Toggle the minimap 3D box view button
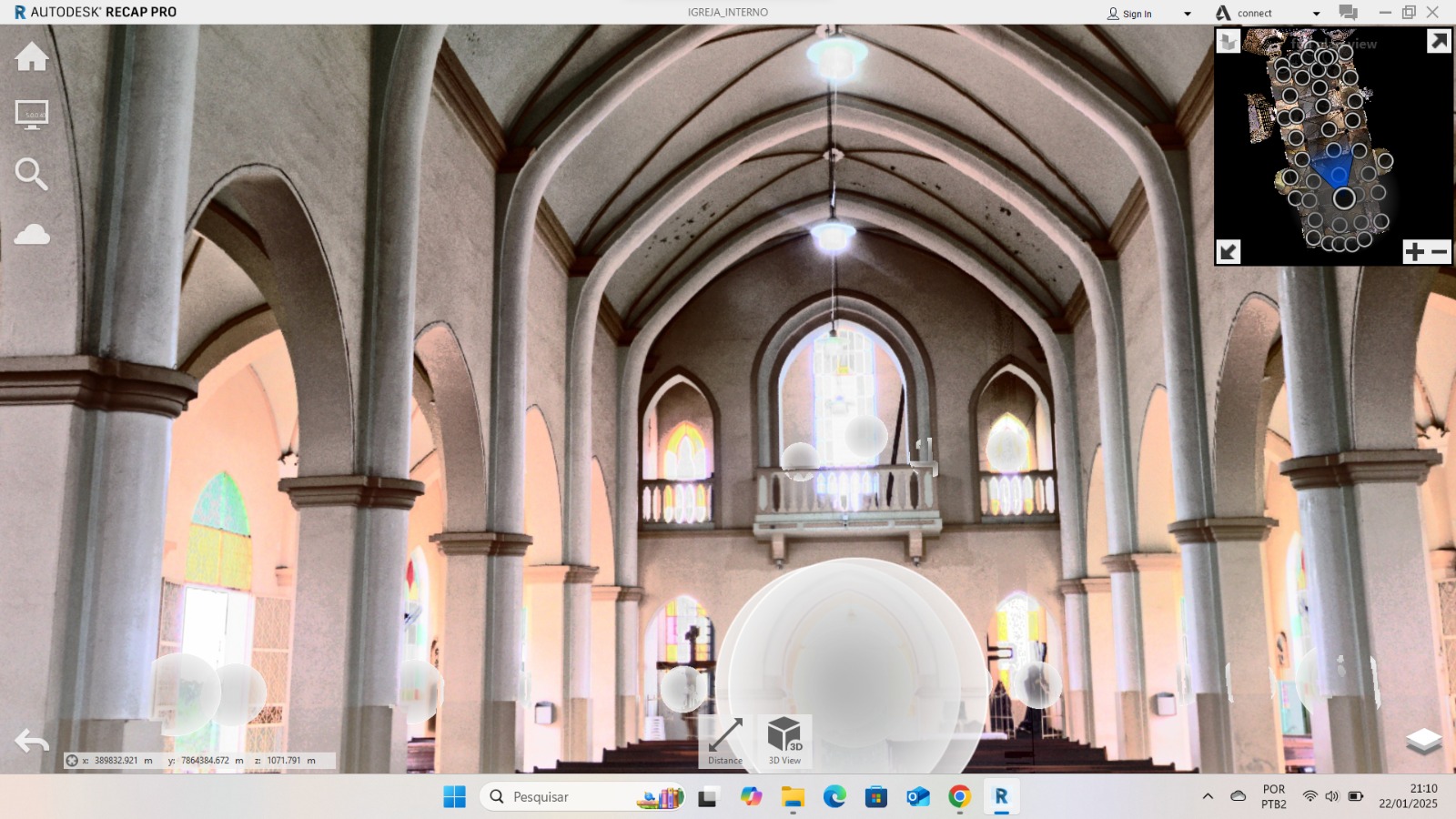 (1228, 42)
